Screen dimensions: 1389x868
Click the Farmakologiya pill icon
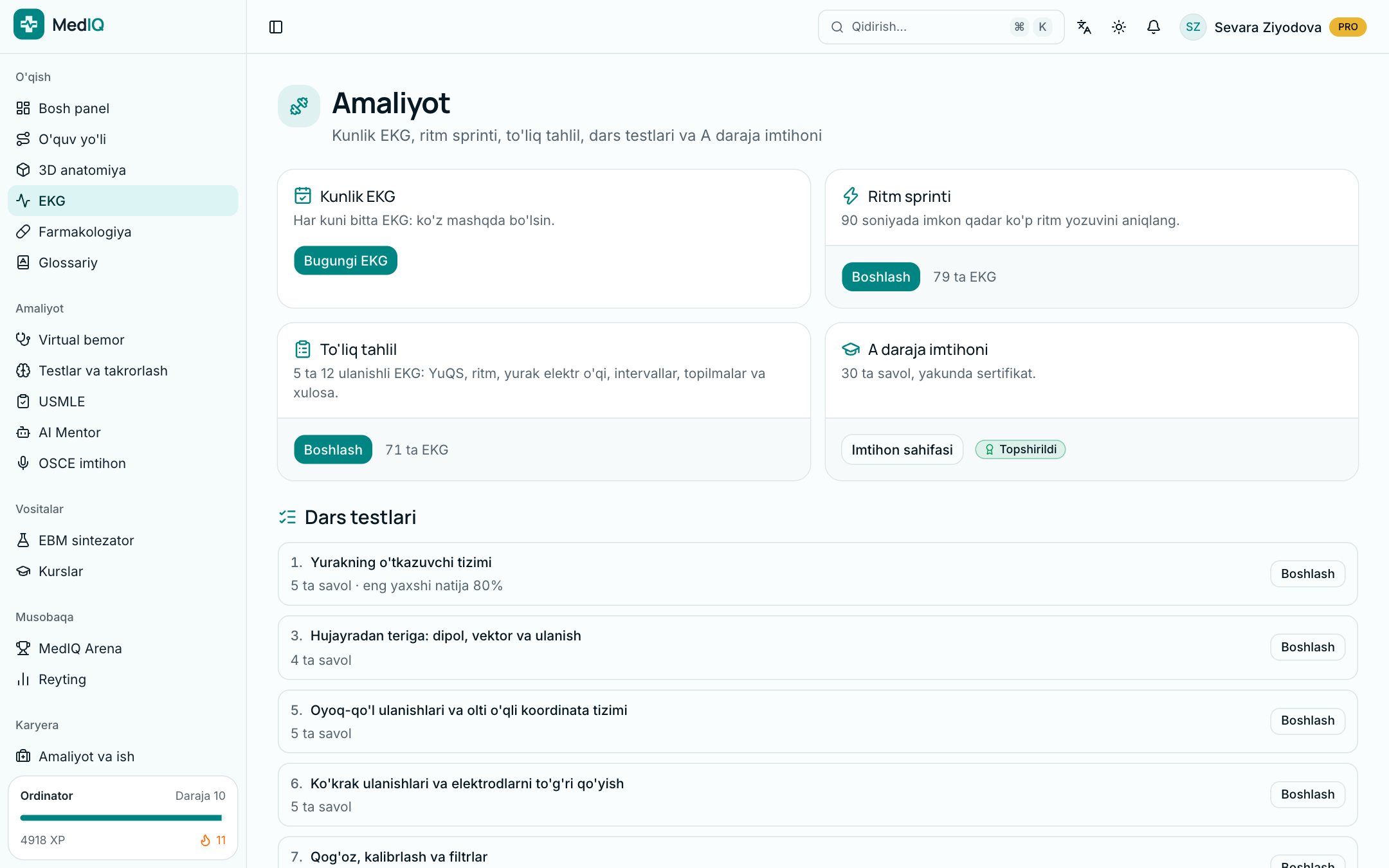click(23, 231)
